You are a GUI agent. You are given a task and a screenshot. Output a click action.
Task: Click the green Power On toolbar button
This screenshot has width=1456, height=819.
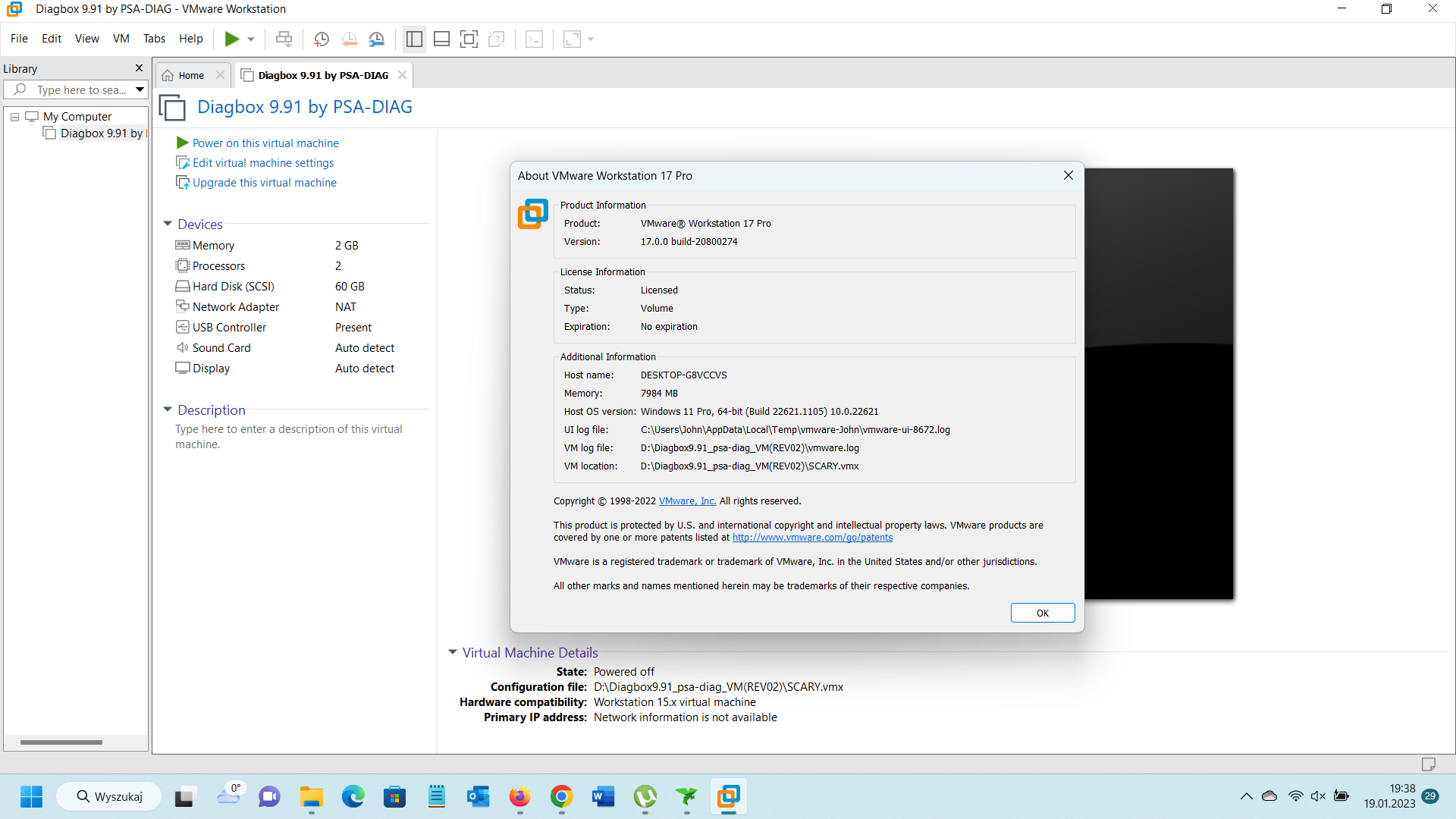point(232,39)
